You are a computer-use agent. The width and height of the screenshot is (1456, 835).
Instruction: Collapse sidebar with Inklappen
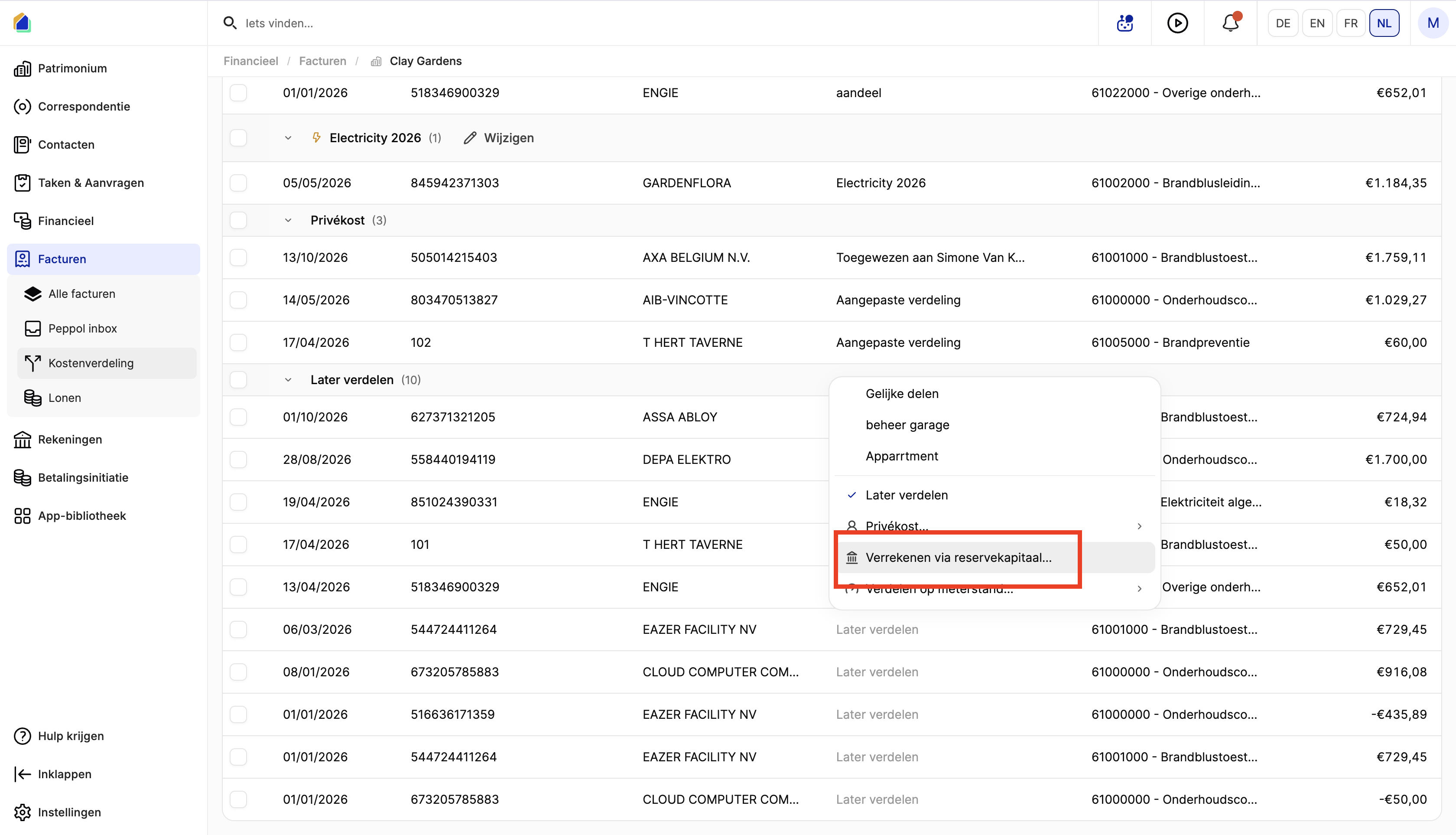pyautogui.click(x=53, y=774)
